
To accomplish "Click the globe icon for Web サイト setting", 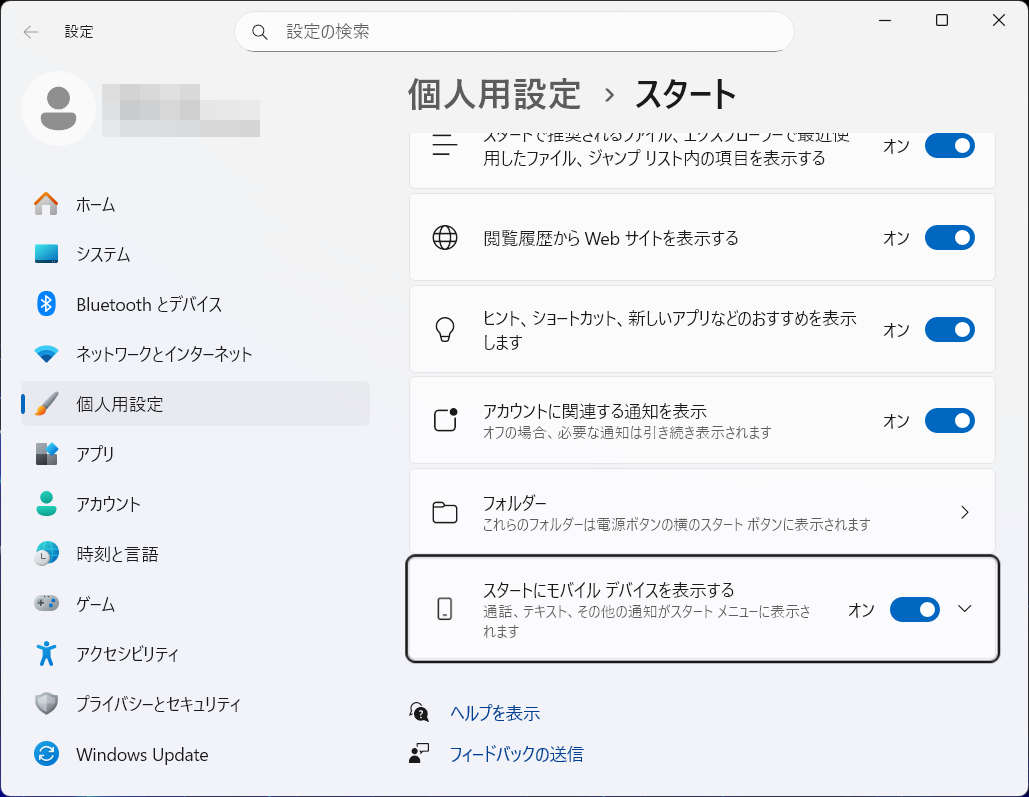I will click(445, 238).
